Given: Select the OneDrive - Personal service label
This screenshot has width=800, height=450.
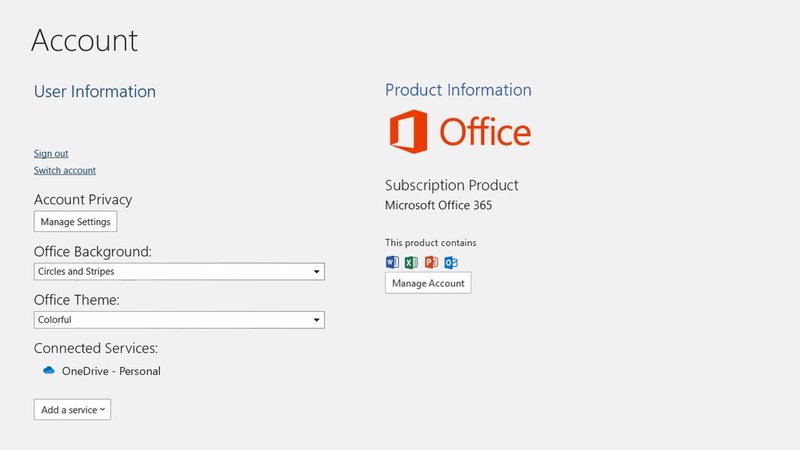Looking at the screenshot, I should point(111,371).
